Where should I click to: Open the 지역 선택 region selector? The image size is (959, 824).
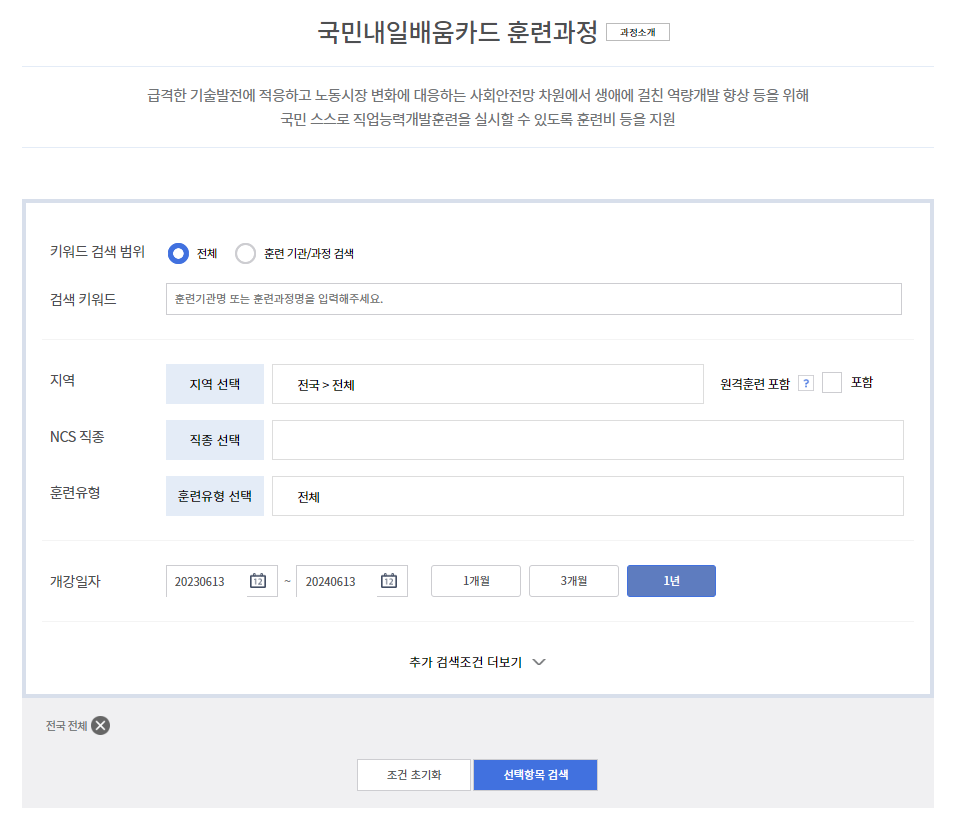(x=214, y=383)
